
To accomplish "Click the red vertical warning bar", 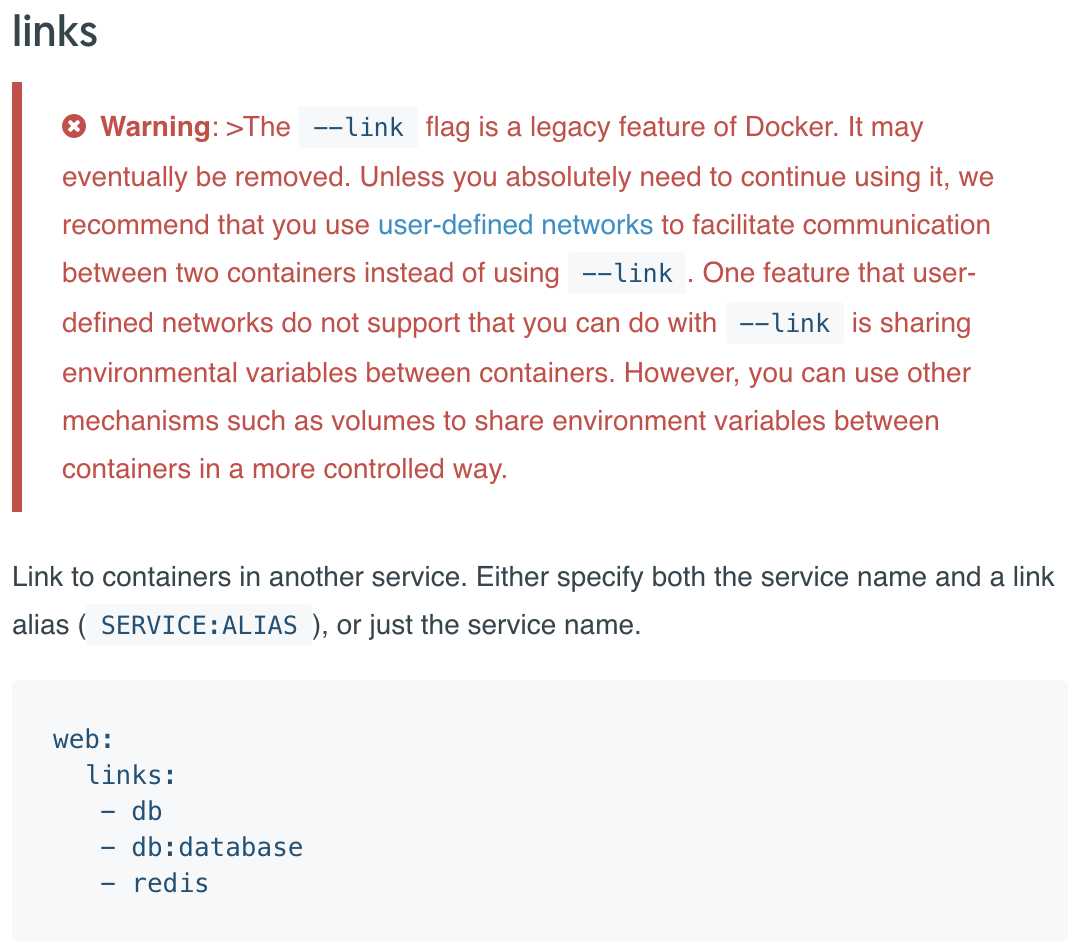I will 17,297.
